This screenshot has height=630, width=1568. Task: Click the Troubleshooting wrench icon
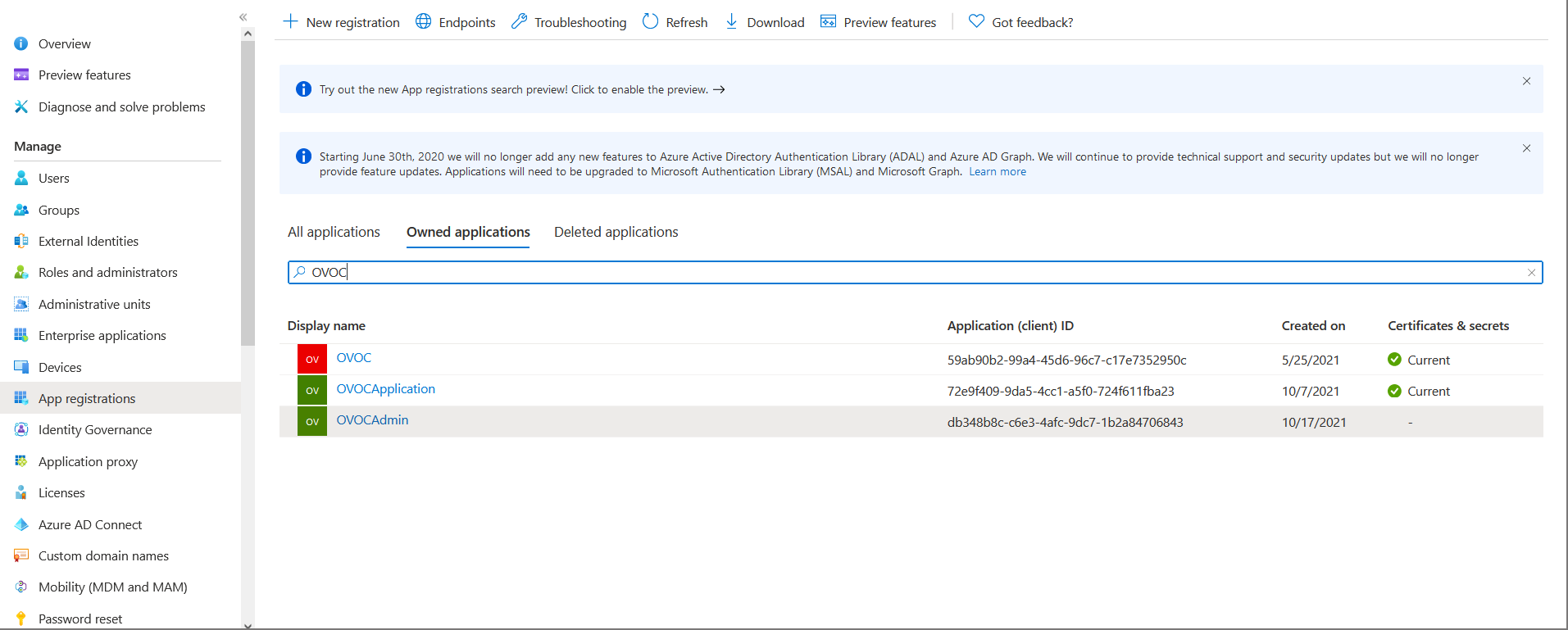(x=519, y=21)
